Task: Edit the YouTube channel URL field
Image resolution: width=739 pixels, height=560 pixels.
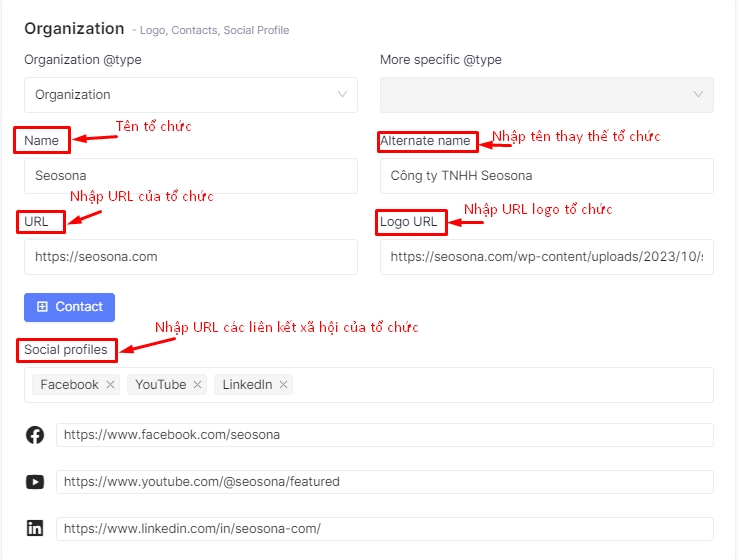Action: (x=385, y=482)
